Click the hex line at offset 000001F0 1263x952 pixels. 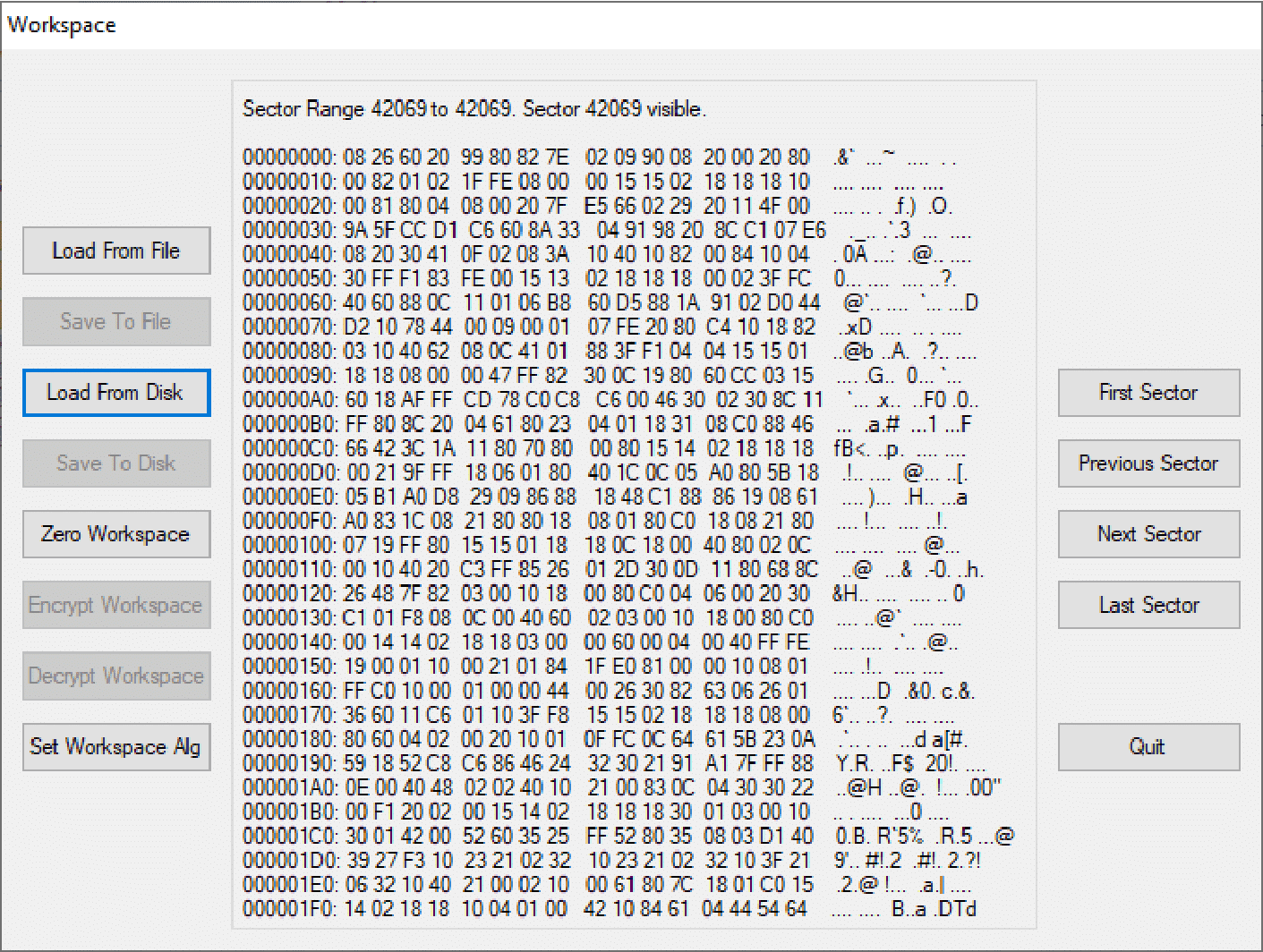[x=510, y=908]
